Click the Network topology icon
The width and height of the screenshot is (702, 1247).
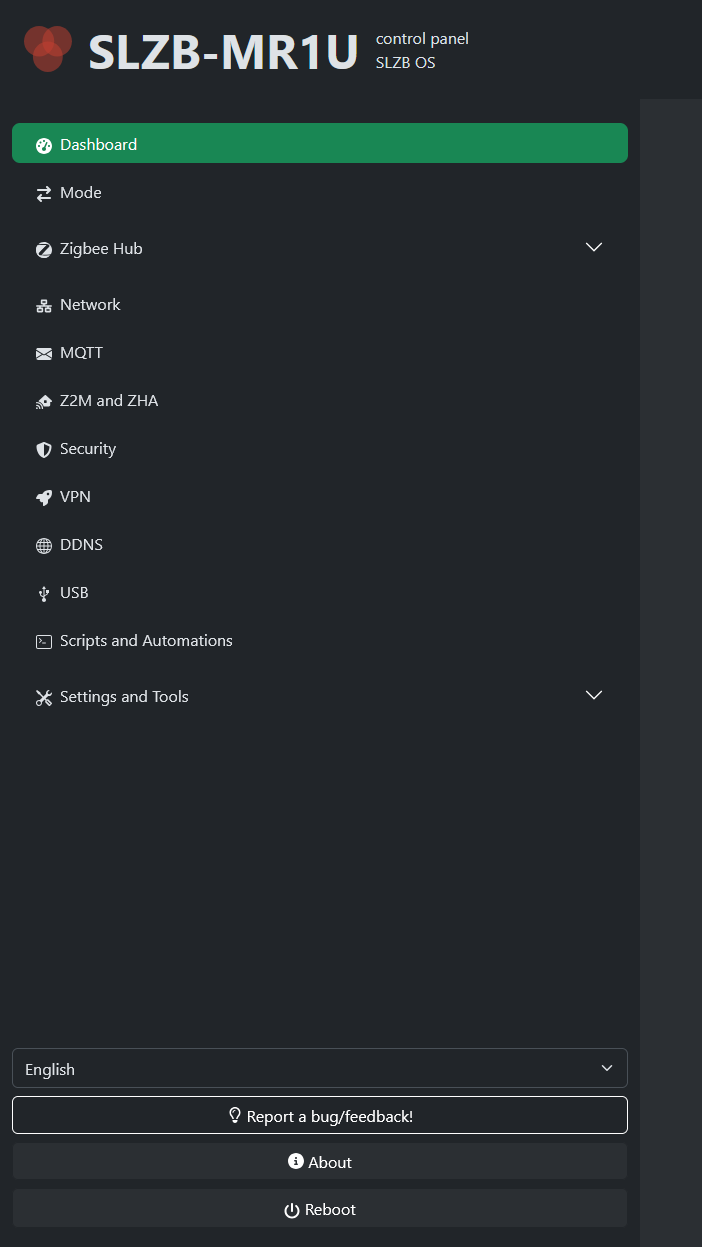[44, 306]
